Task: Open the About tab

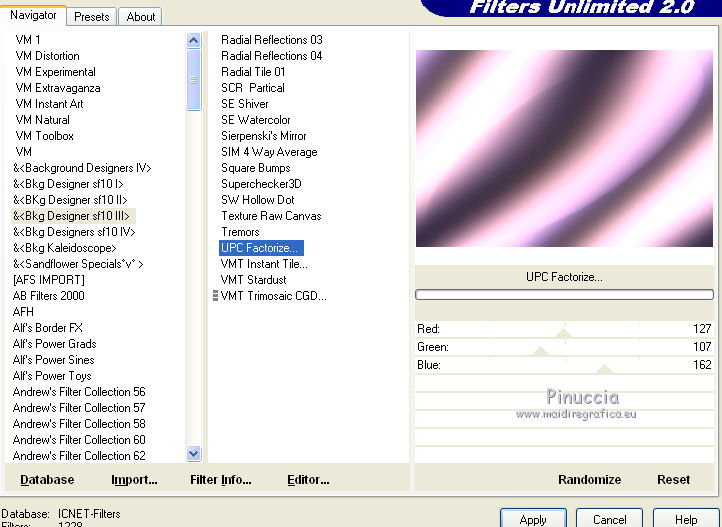Action: (140, 17)
